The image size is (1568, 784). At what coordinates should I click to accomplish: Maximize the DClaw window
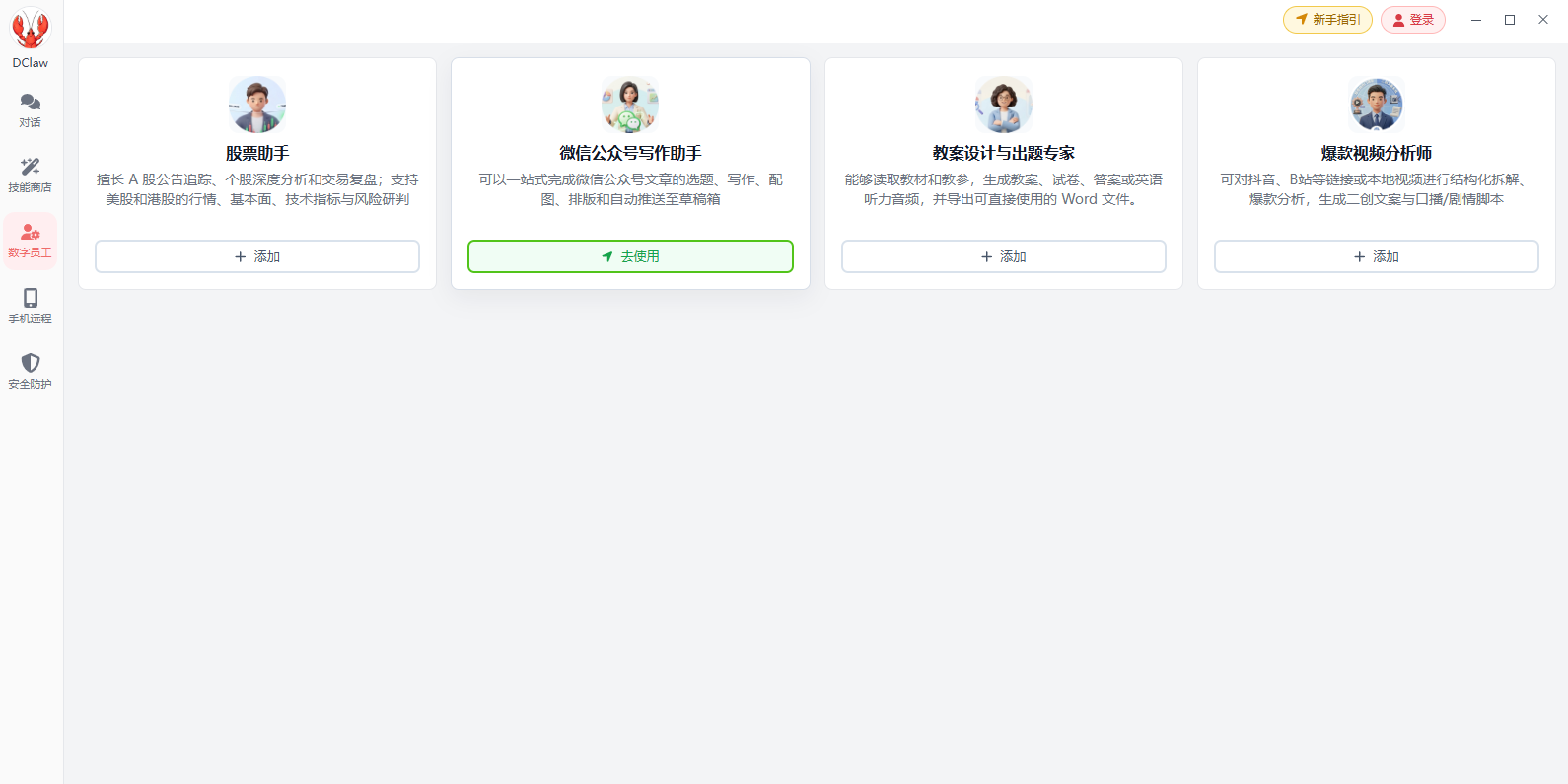coord(1510,20)
